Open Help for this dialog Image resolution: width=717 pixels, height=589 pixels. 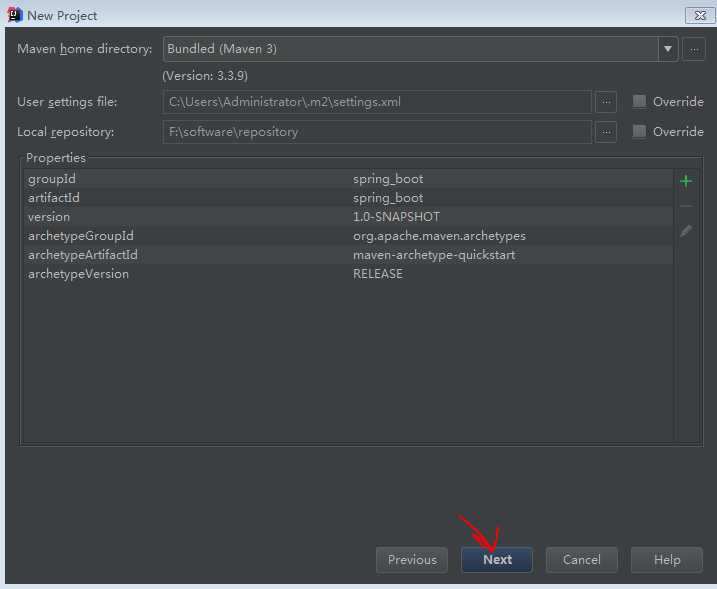(667, 560)
